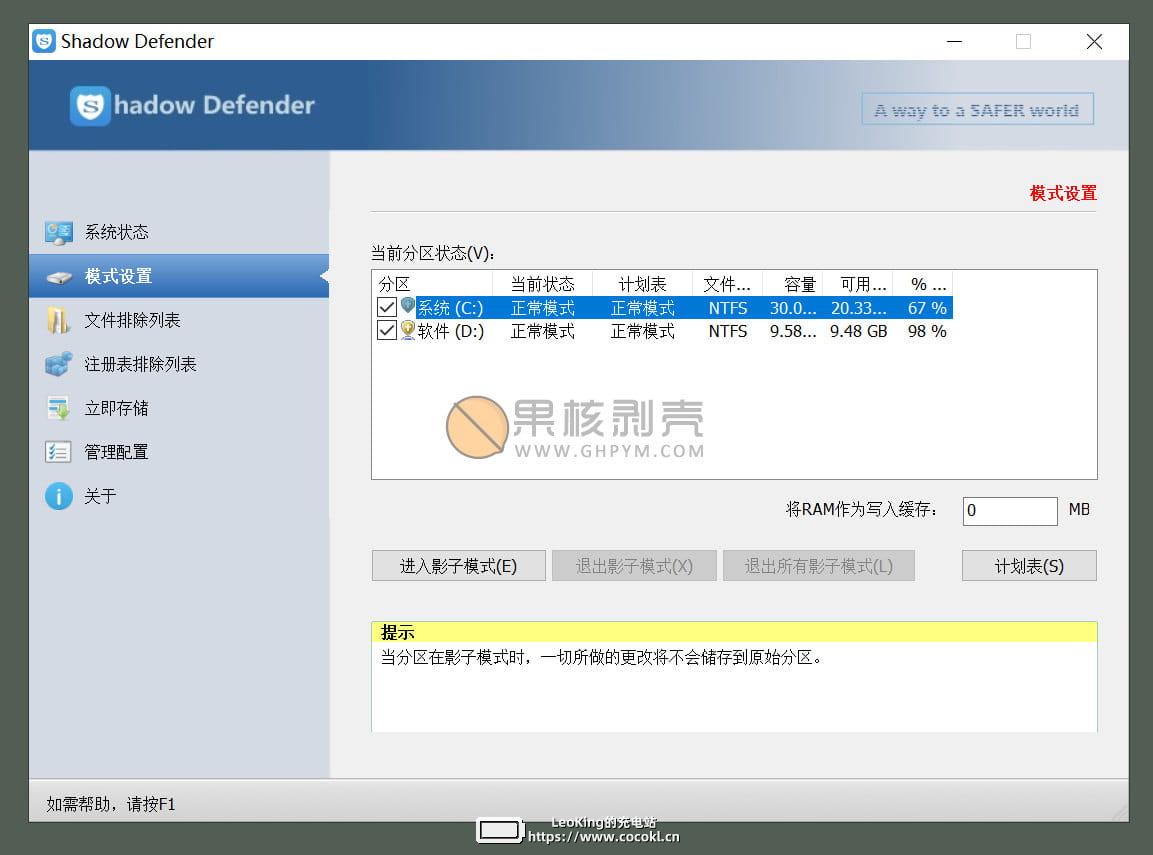Open the 系统状态 page
This screenshot has height=855, width=1153.
pos(179,232)
